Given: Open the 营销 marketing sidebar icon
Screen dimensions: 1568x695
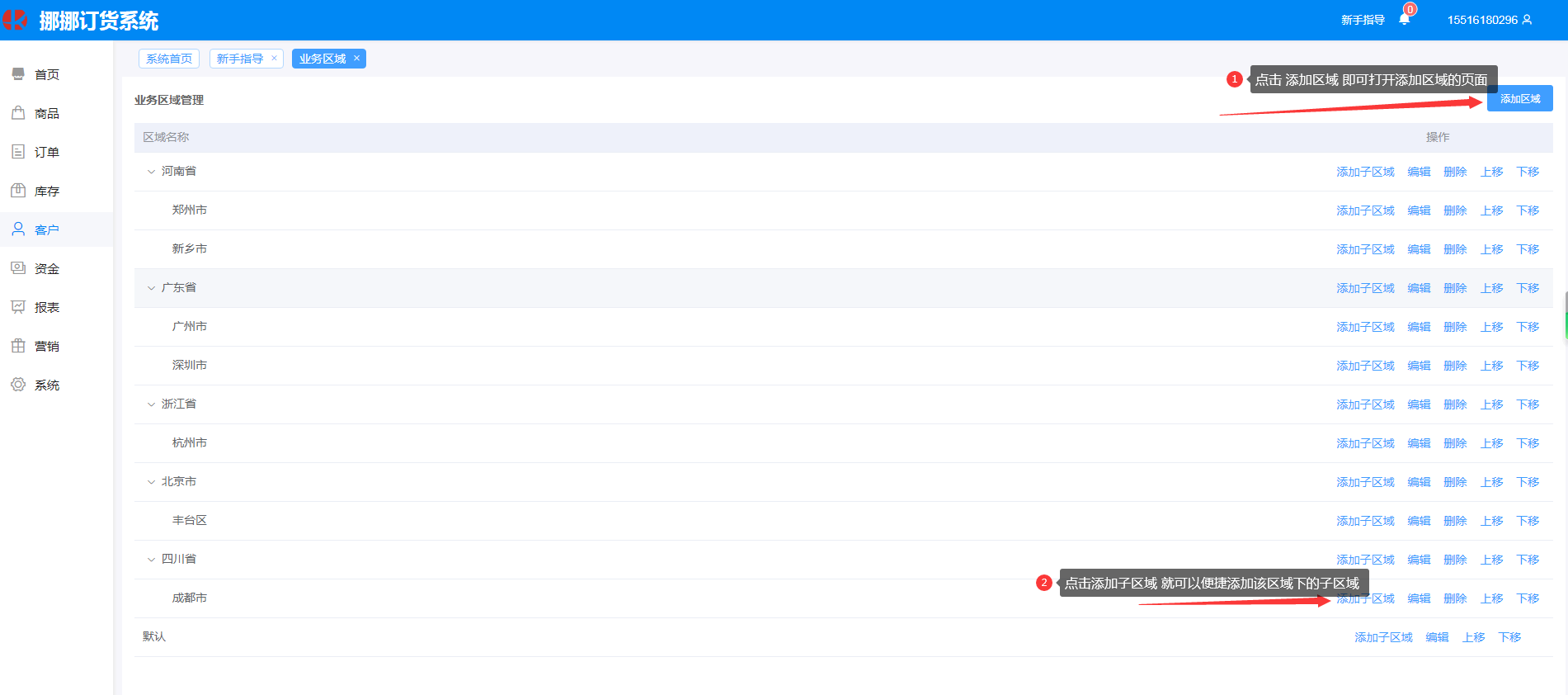Looking at the screenshot, I should tap(18, 346).
